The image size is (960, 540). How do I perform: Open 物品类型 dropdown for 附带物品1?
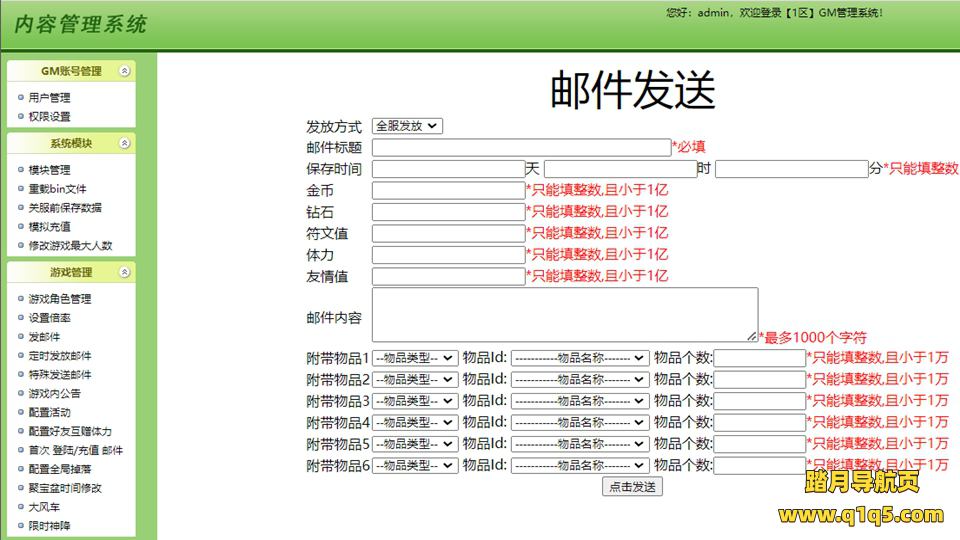[x=415, y=358]
